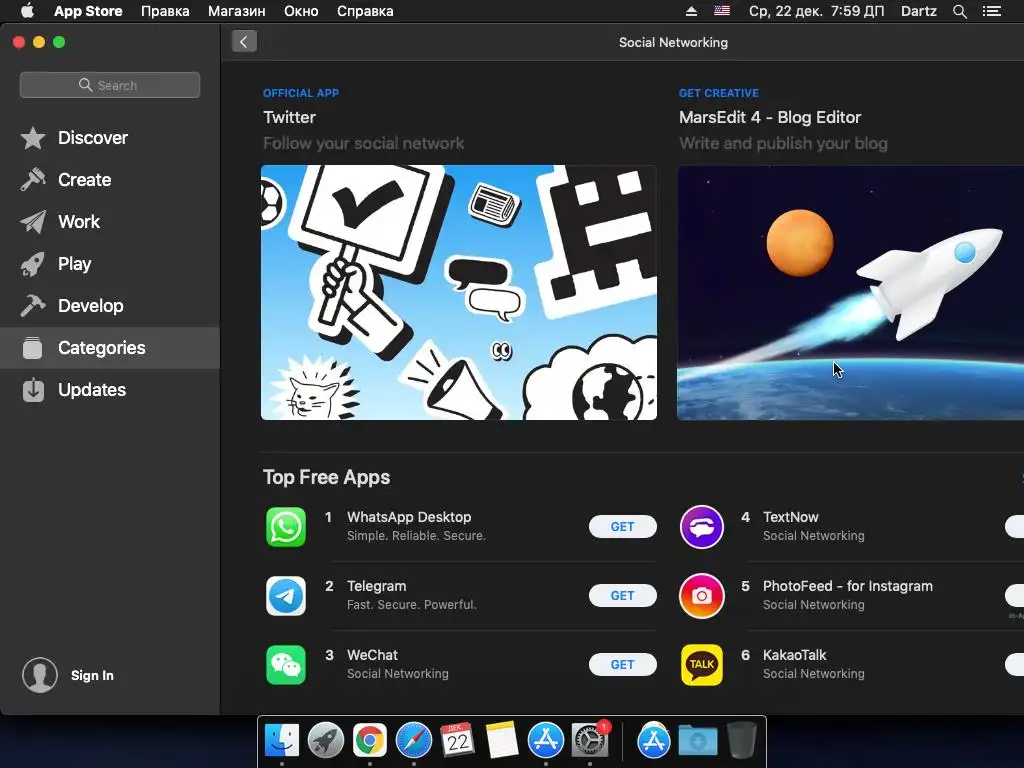The width and height of the screenshot is (1024, 768).
Task: Open the WeChat app icon
Action: point(286,665)
